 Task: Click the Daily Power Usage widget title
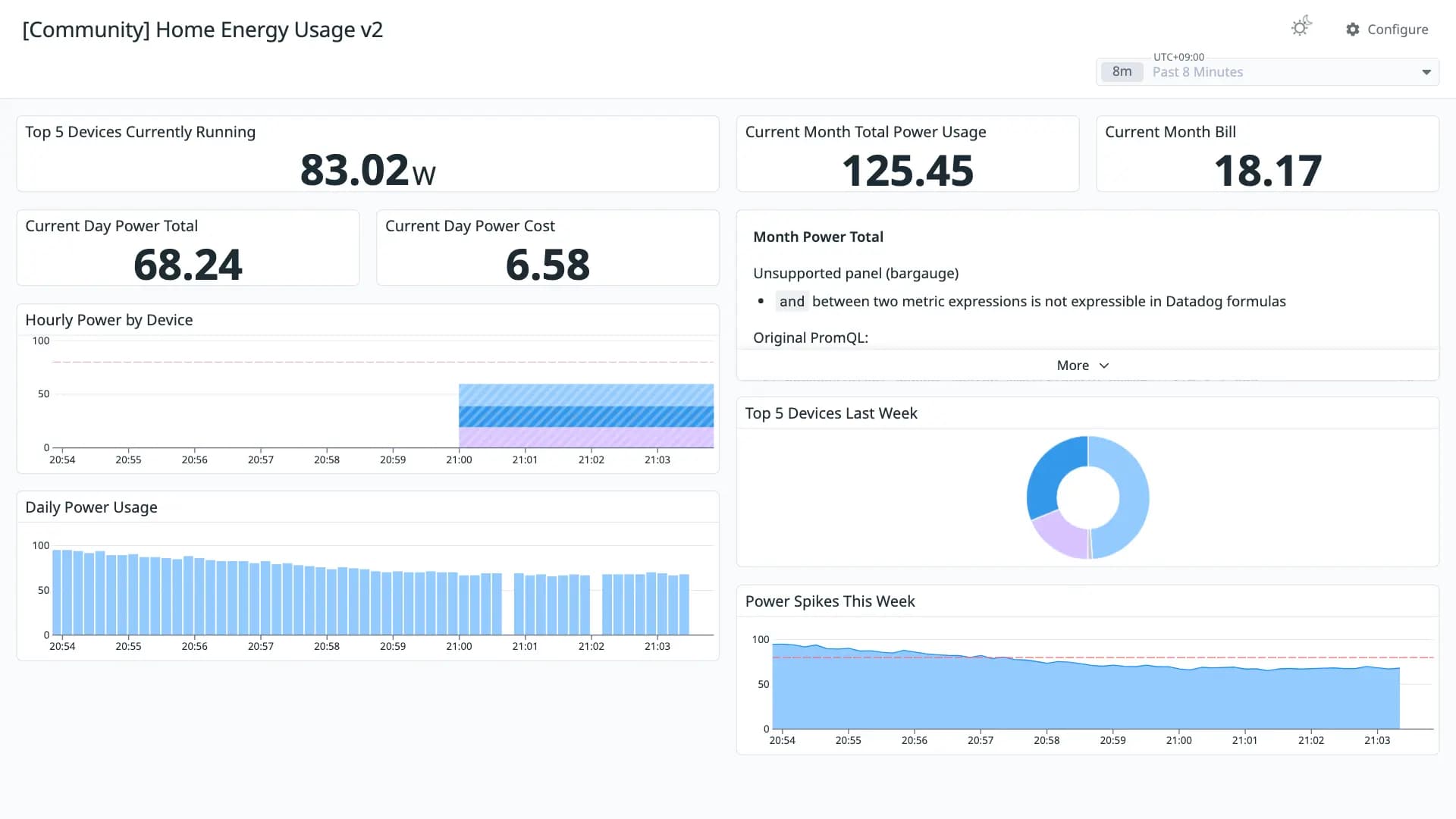[x=91, y=507]
